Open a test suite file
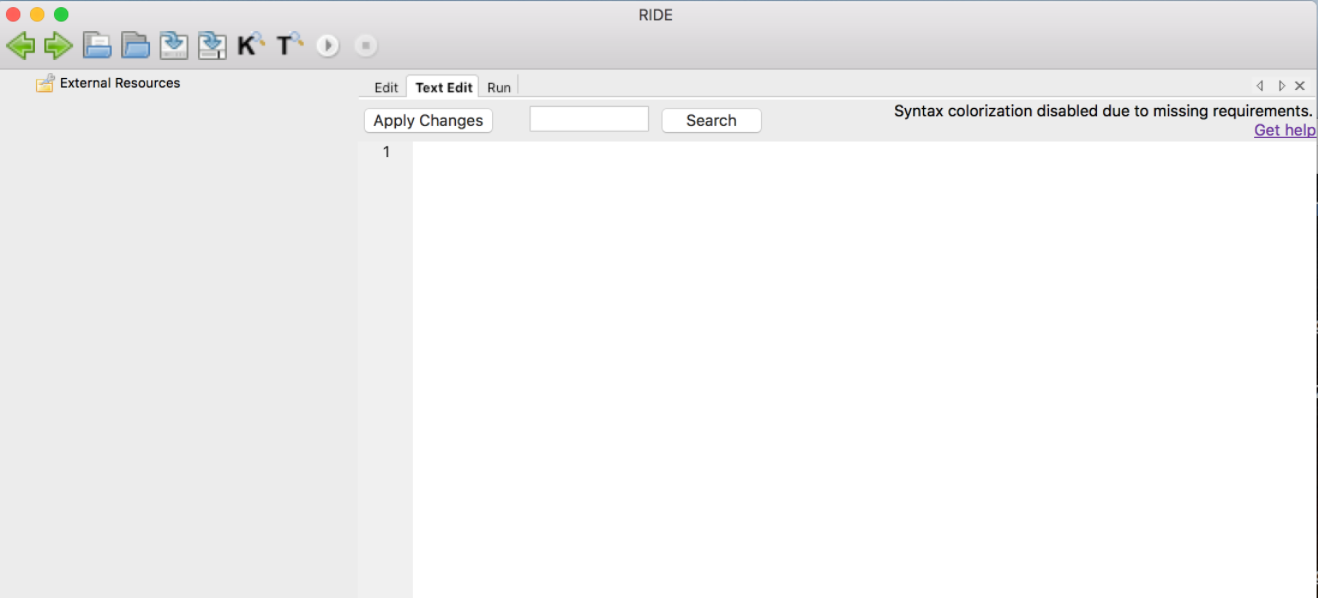Screen dimensions: 1318x598 click(97, 44)
